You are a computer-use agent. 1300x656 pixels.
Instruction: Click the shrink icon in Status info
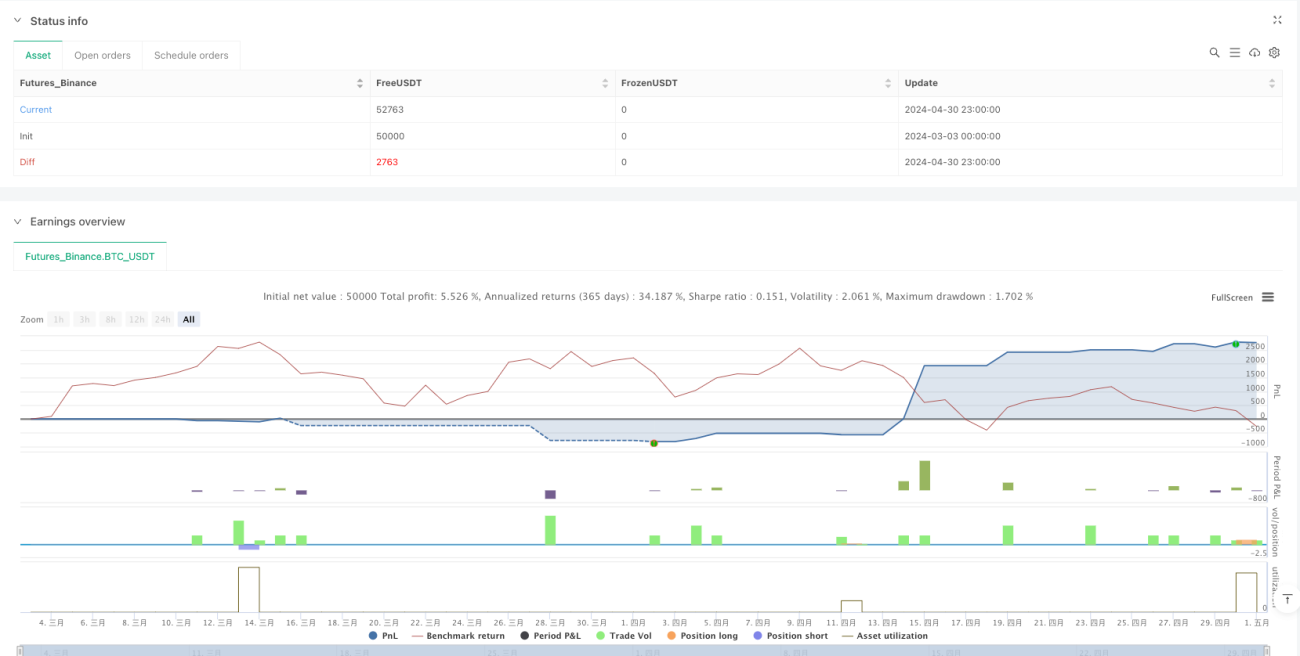point(1277,20)
